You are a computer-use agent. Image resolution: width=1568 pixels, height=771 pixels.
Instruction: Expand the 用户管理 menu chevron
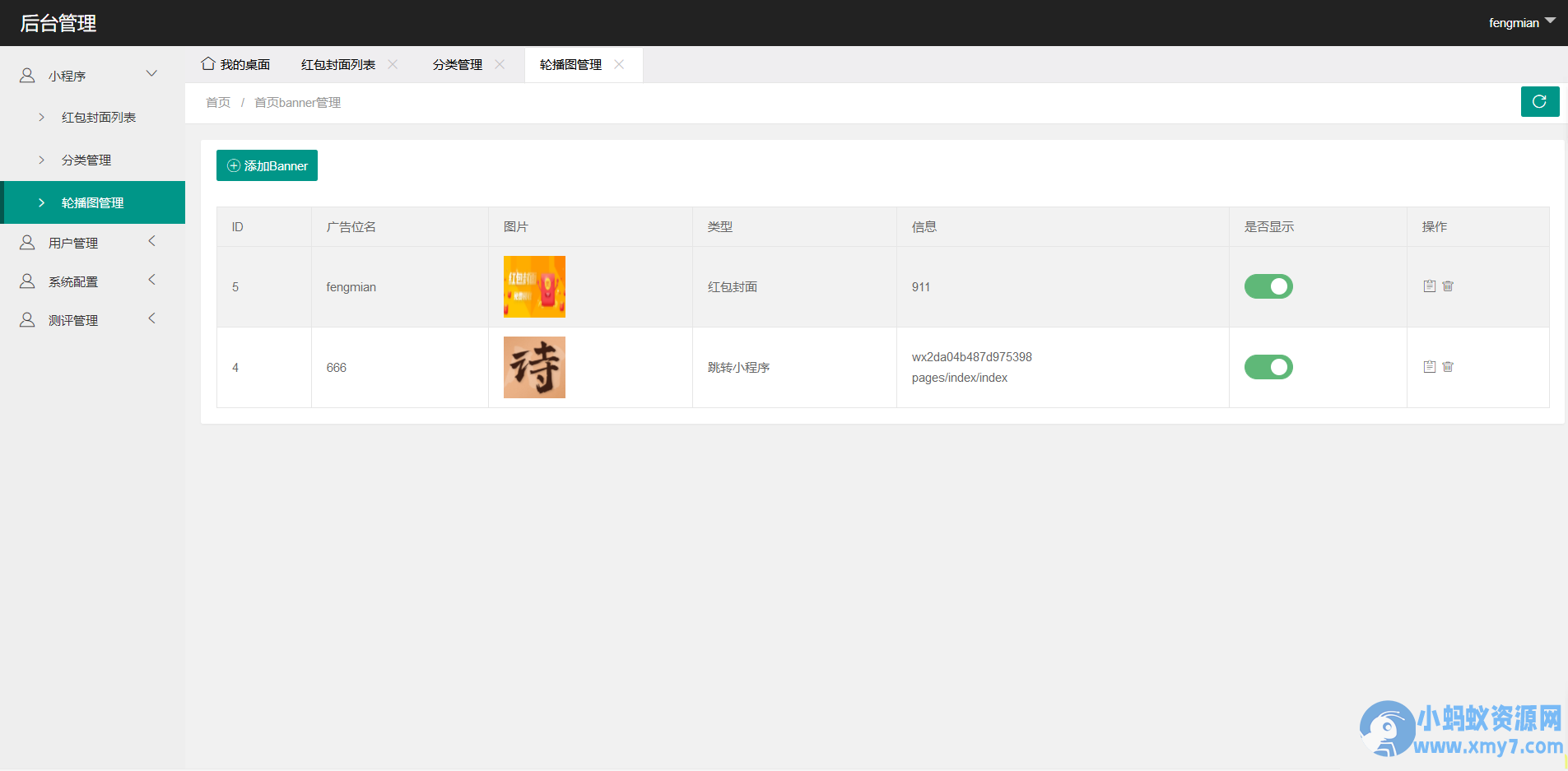pos(151,241)
